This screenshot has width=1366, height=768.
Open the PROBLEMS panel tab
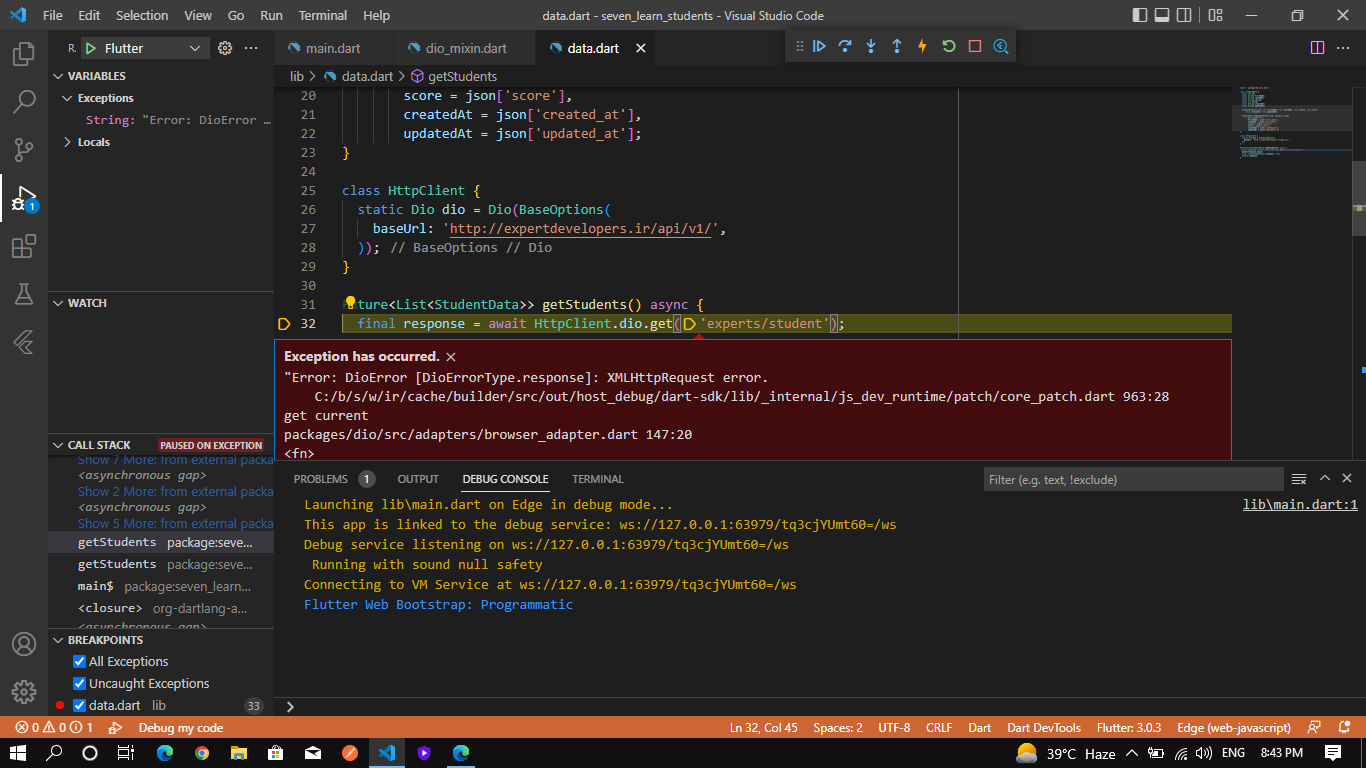(x=334, y=479)
